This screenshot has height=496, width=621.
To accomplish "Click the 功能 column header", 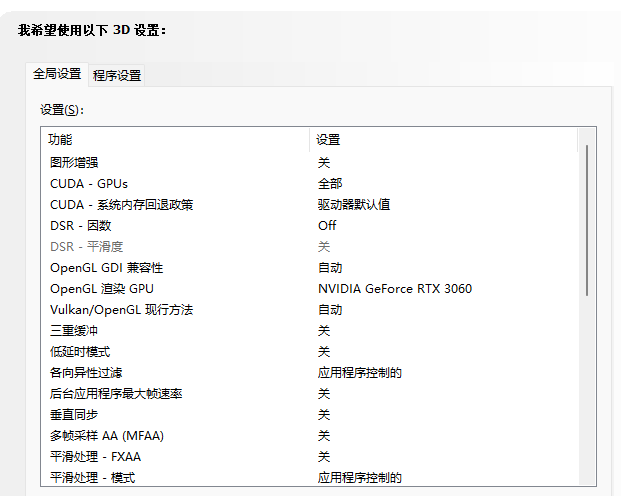I will pyautogui.click(x=61, y=140).
